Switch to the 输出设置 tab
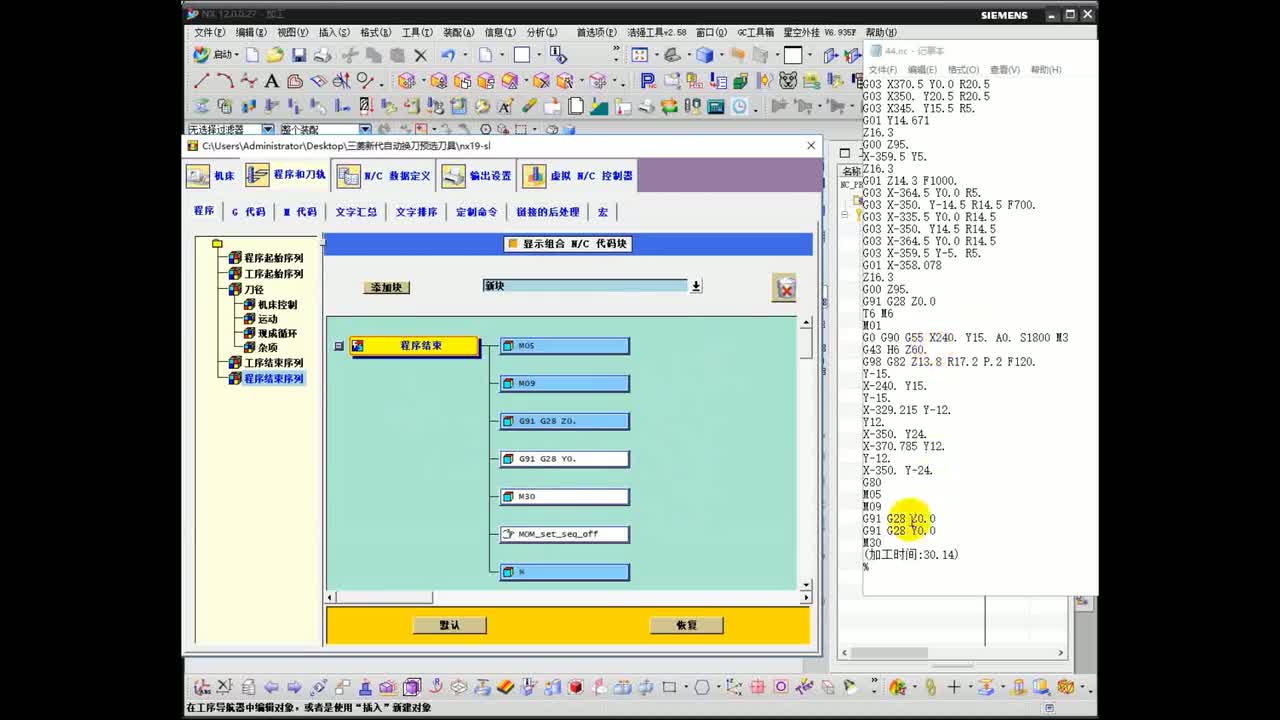The image size is (1280, 720). coord(477,176)
